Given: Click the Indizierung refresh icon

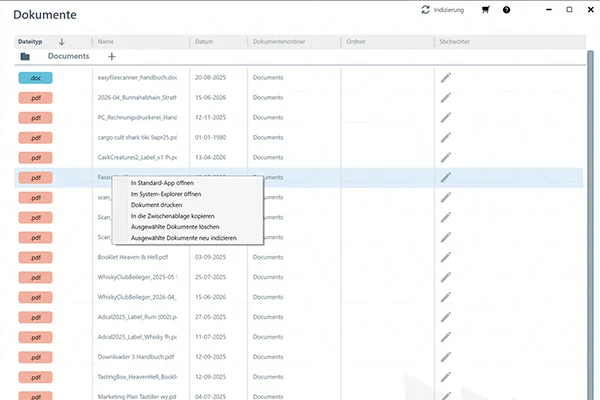Looking at the screenshot, I should point(426,10).
